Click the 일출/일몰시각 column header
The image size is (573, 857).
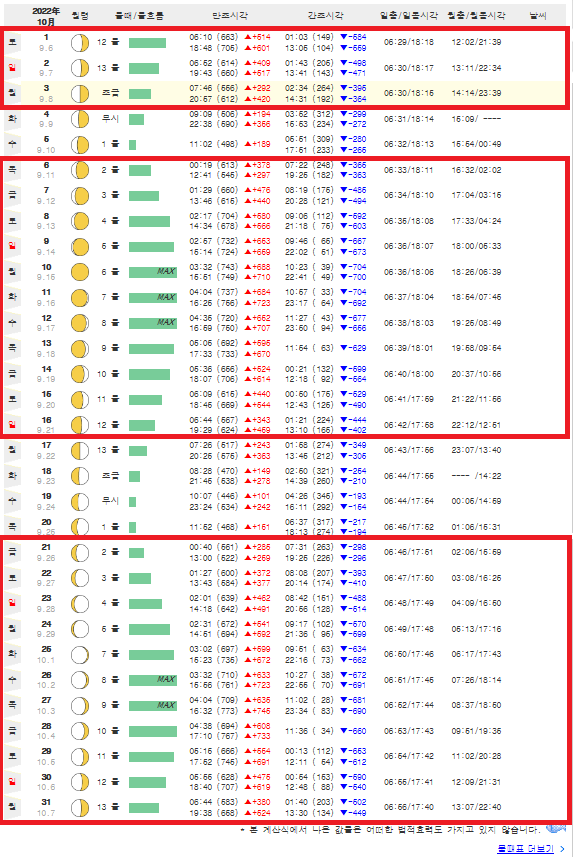click(409, 16)
